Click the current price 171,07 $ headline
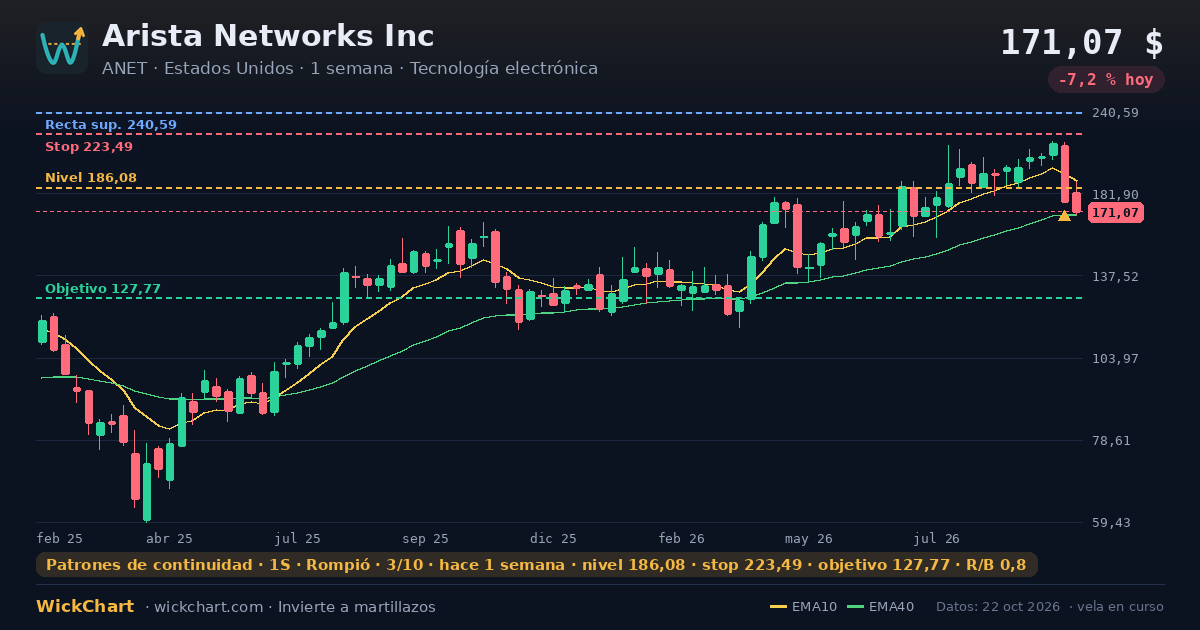 pyautogui.click(x=1082, y=42)
